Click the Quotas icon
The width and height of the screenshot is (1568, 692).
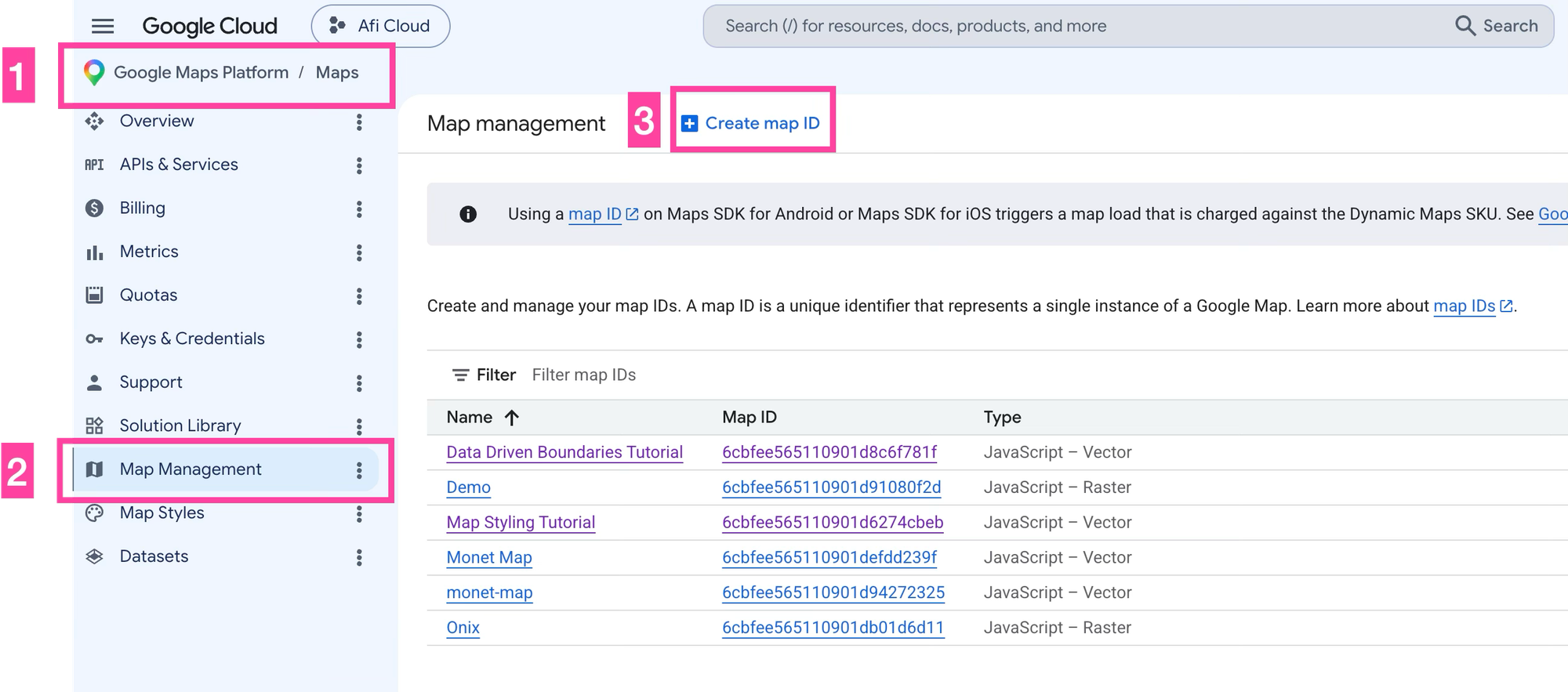pos(94,295)
